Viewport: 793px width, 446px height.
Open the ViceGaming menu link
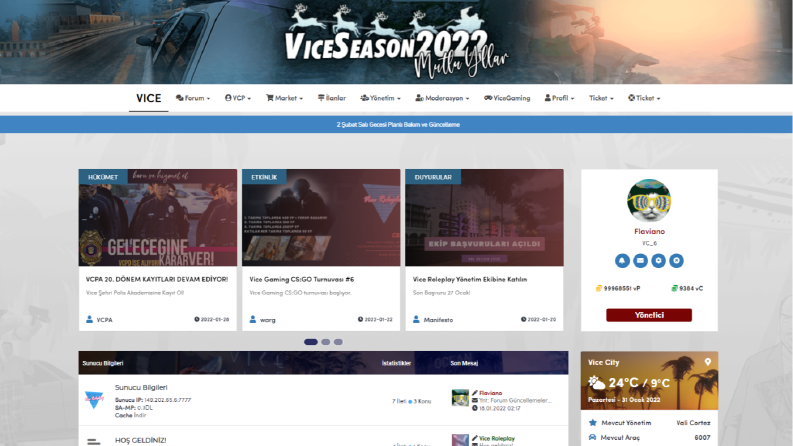[x=507, y=98]
